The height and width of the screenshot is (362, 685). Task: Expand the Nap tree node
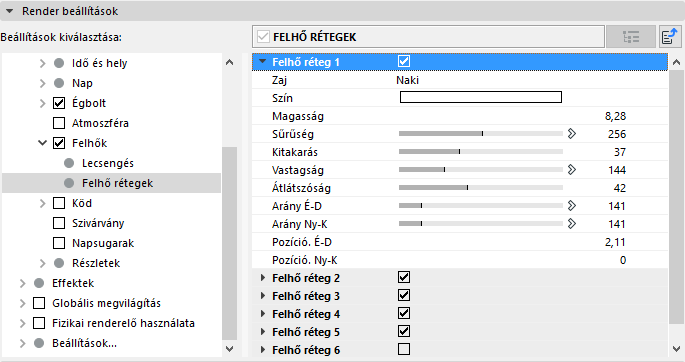point(42,83)
